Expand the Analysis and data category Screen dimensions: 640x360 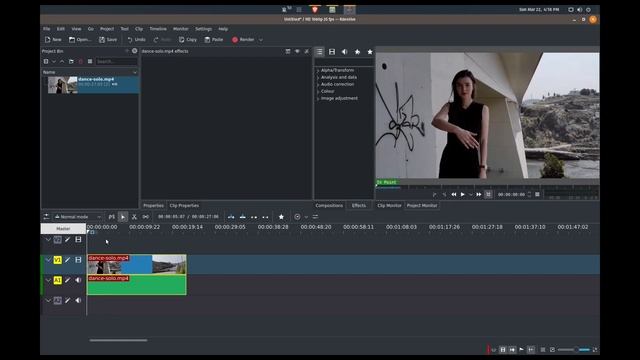coord(318,77)
